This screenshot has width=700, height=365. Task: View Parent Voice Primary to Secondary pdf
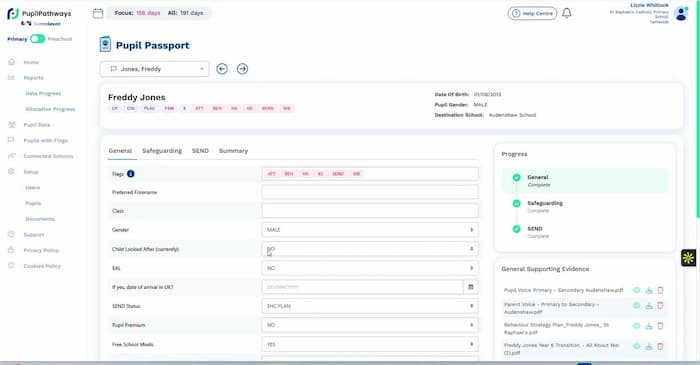637,306
